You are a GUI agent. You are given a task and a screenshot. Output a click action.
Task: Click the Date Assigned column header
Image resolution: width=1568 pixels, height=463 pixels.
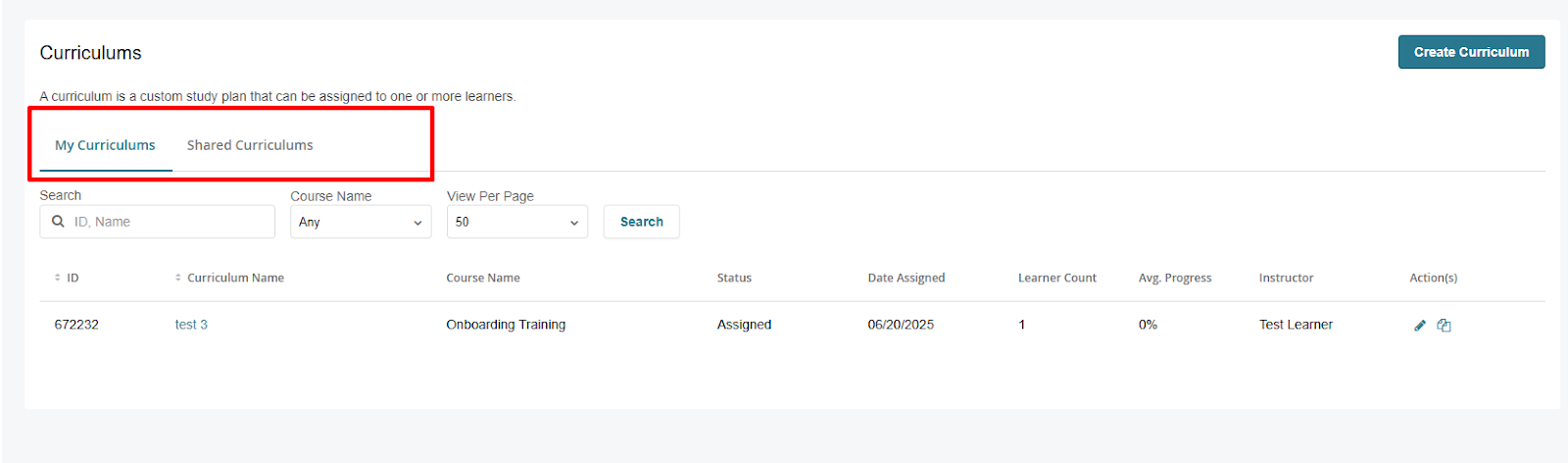click(x=906, y=278)
